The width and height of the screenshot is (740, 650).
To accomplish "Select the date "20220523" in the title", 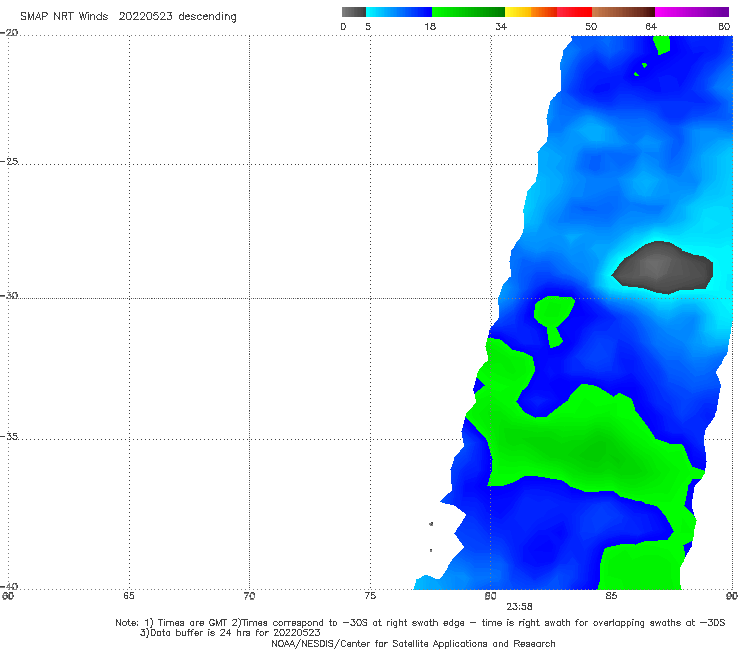I will click(145, 16).
